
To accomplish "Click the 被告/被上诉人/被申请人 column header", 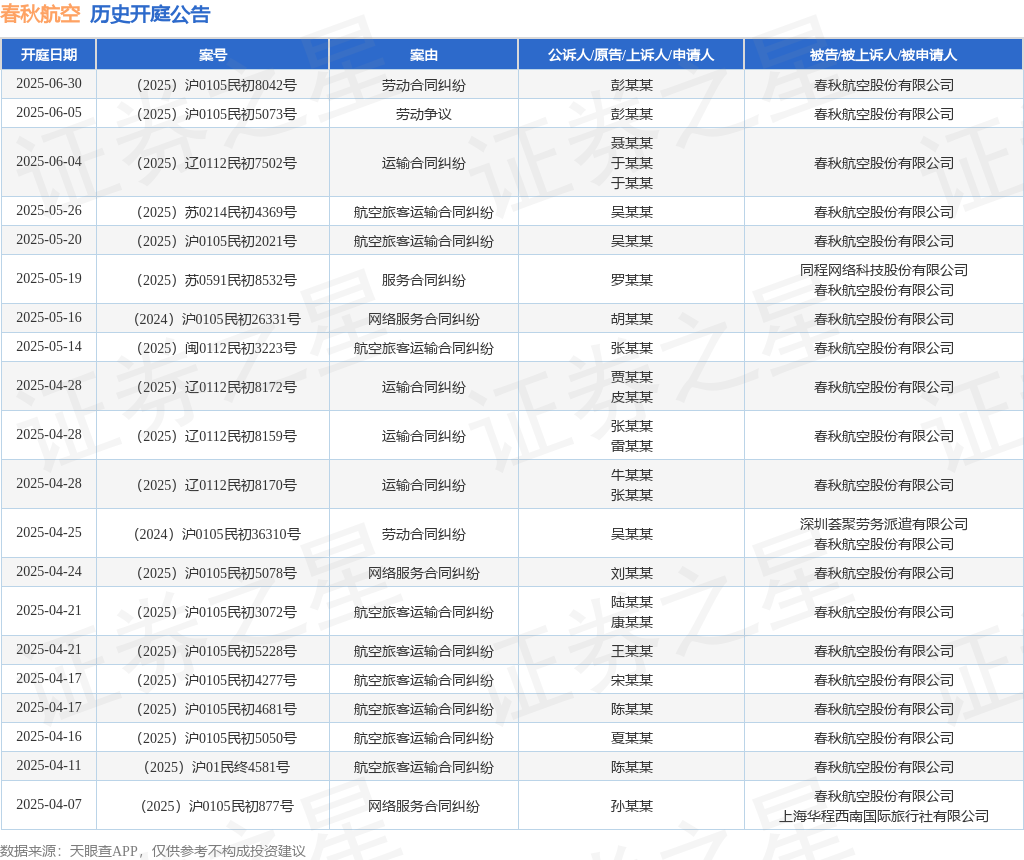I will pos(884,55).
